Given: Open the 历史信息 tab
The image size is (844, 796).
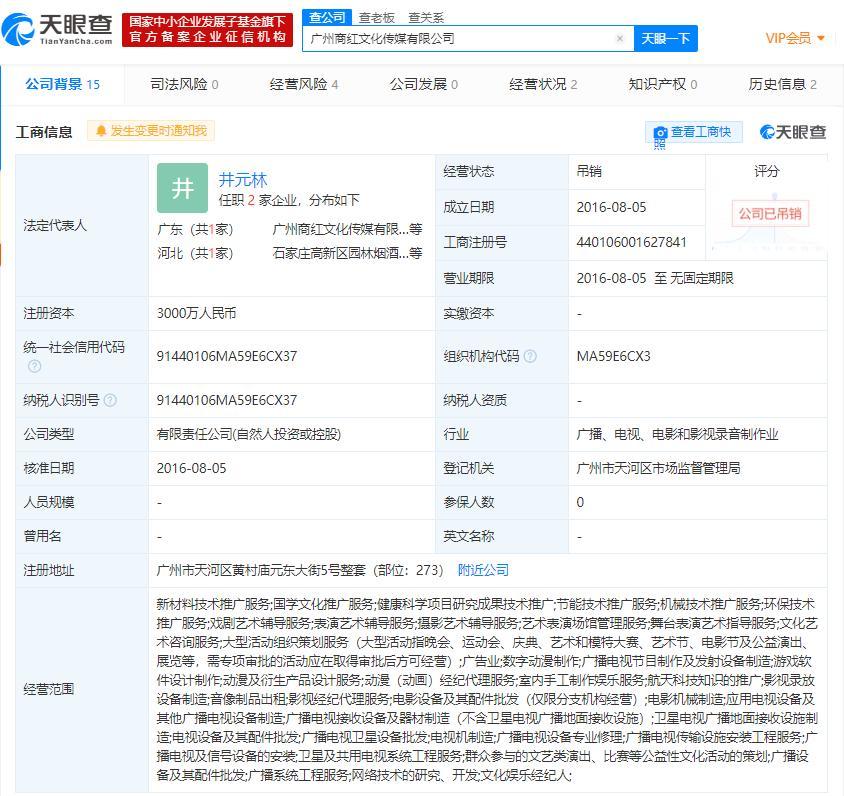Looking at the screenshot, I should pos(782,84).
